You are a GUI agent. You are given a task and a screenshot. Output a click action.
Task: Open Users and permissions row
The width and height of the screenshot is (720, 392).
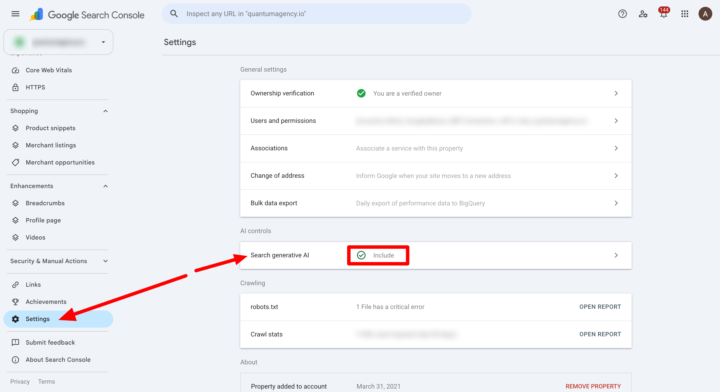point(436,121)
